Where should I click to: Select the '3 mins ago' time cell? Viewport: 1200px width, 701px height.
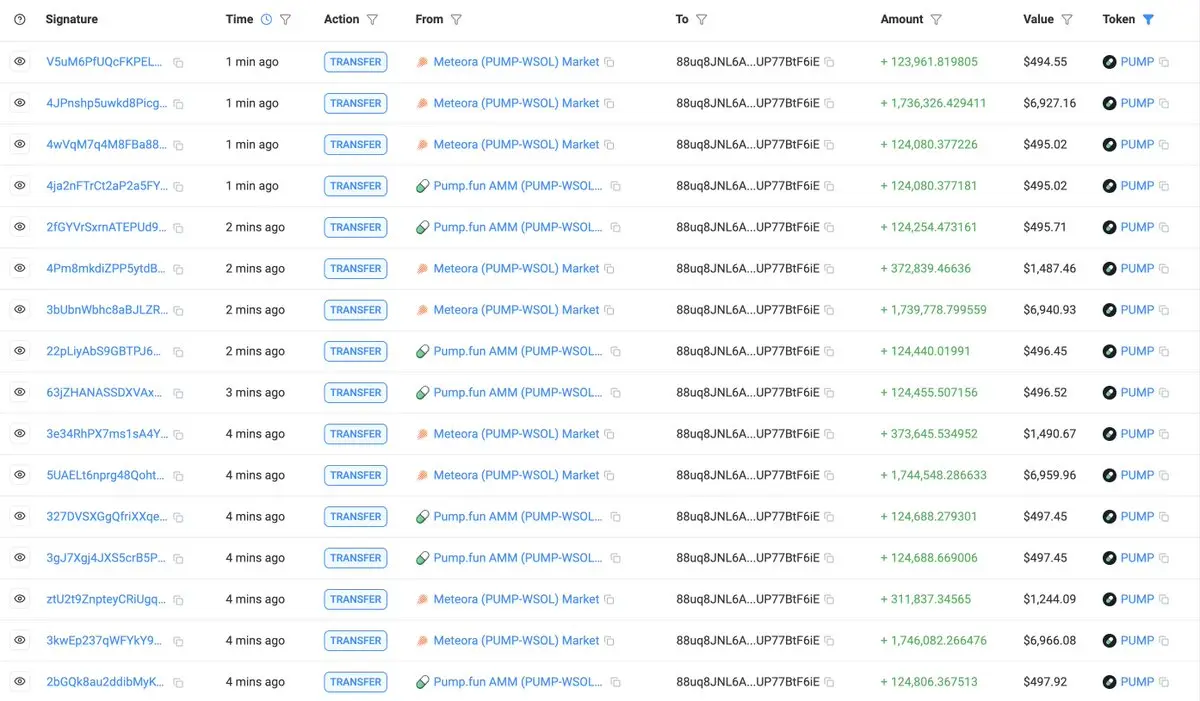[x=255, y=393]
